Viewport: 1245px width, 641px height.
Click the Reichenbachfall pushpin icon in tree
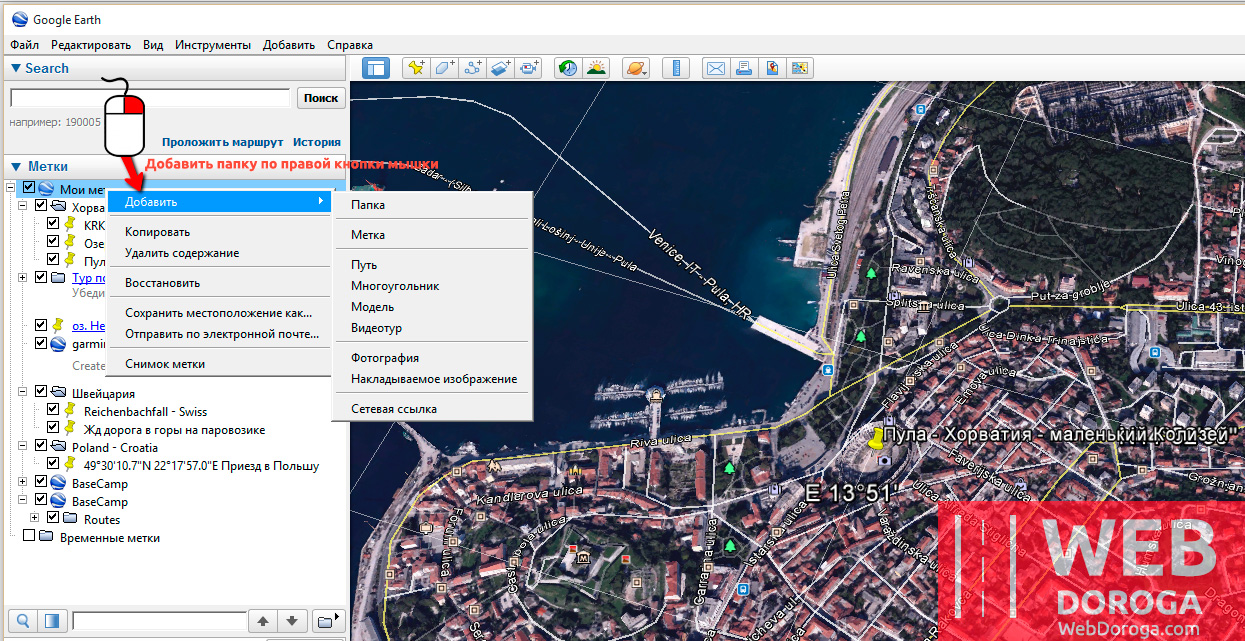[69, 411]
